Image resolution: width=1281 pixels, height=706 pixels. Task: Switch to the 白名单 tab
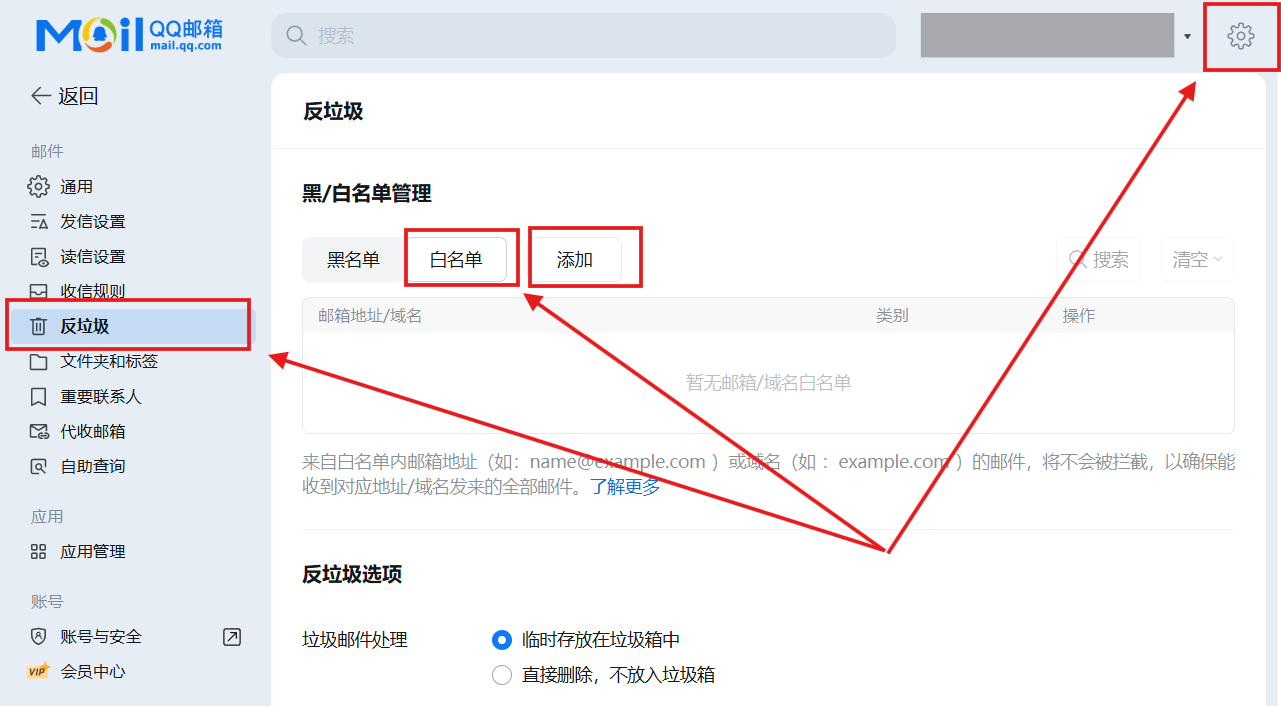click(x=456, y=260)
